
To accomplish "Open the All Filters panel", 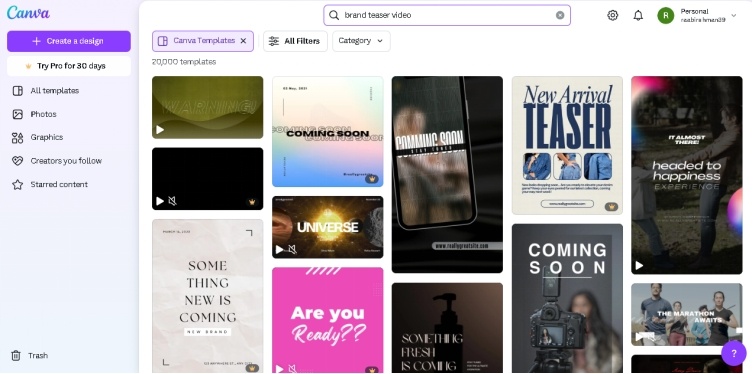I will point(295,41).
